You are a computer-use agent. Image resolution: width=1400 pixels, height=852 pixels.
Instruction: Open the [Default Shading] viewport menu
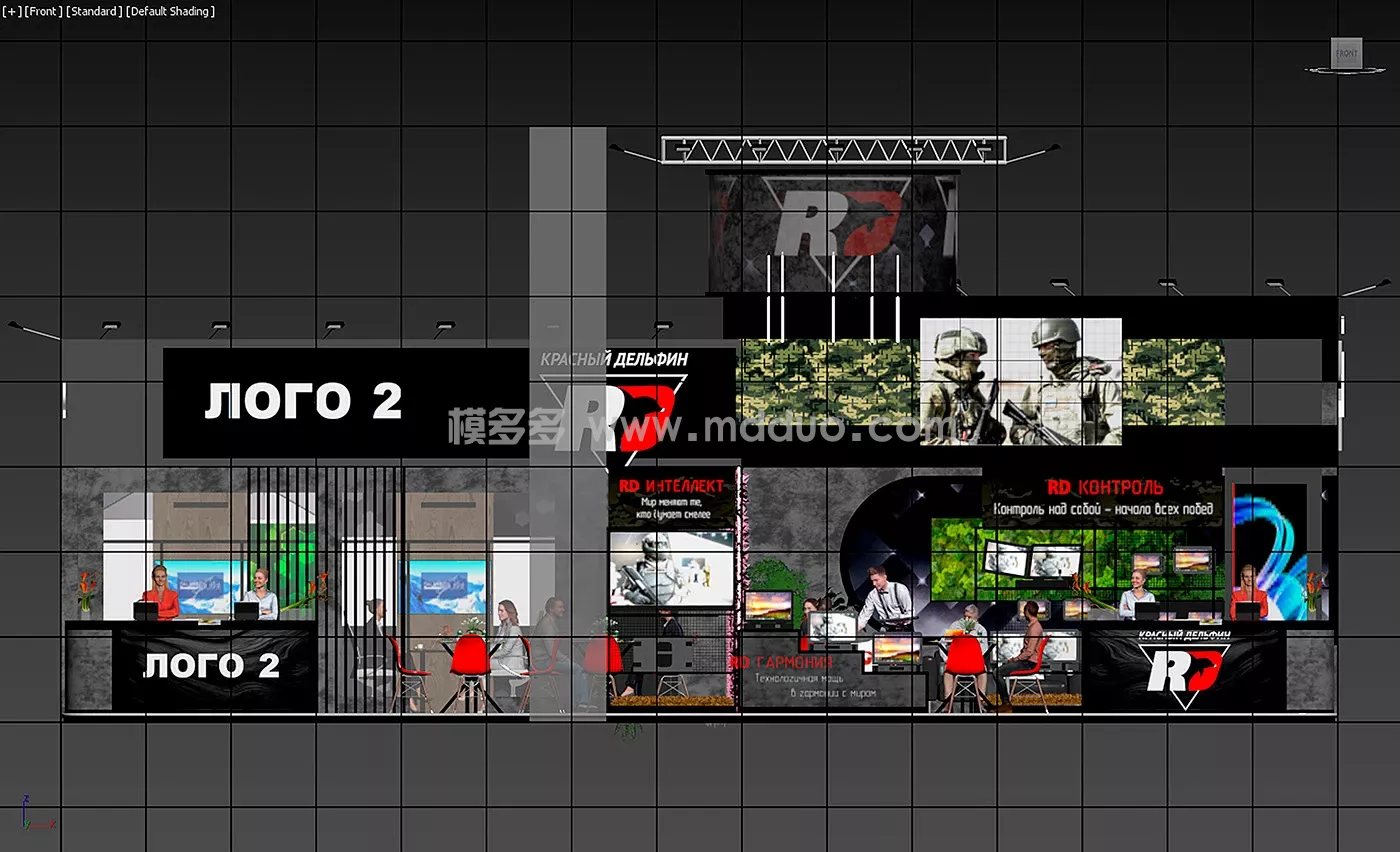[170, 11]
